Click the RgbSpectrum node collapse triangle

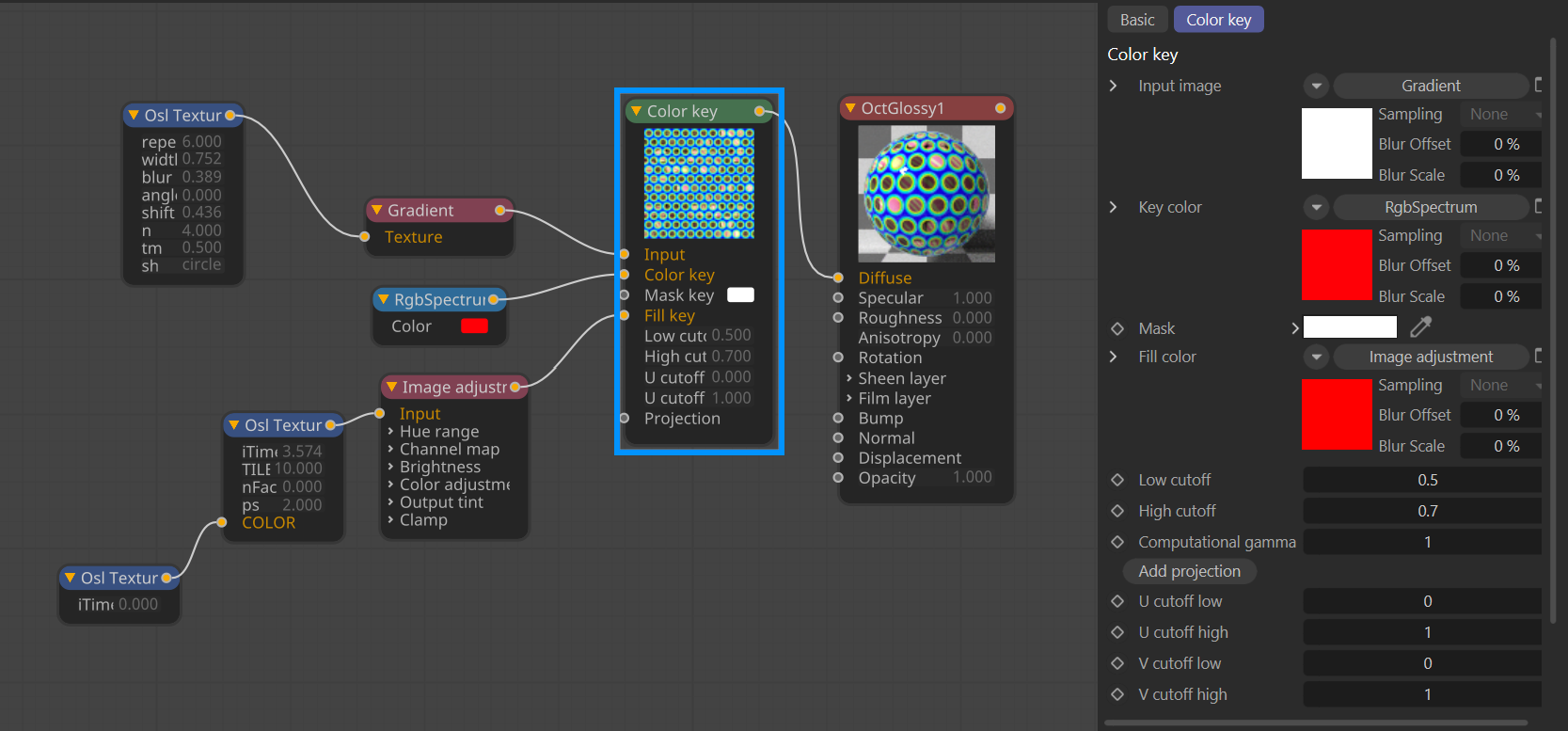point(384,299)
